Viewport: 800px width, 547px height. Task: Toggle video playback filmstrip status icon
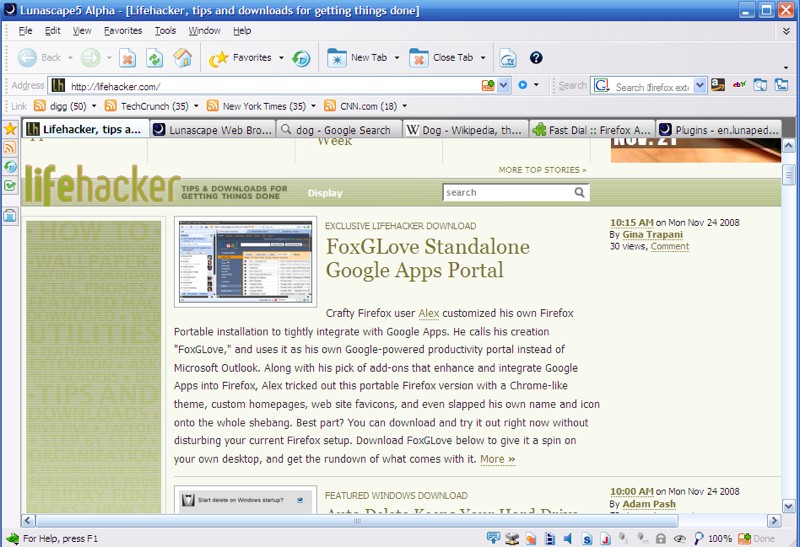click(x=549, y=539)
